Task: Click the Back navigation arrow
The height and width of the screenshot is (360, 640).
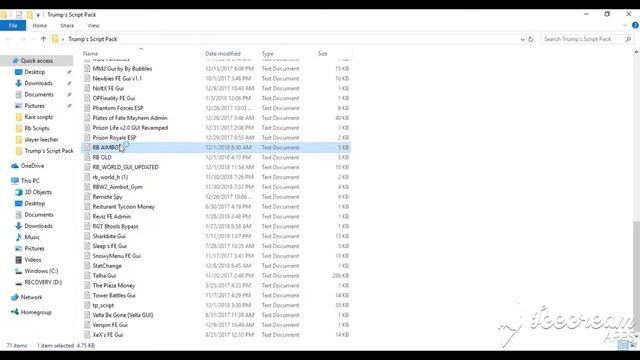Action: [x=9, y=39]
